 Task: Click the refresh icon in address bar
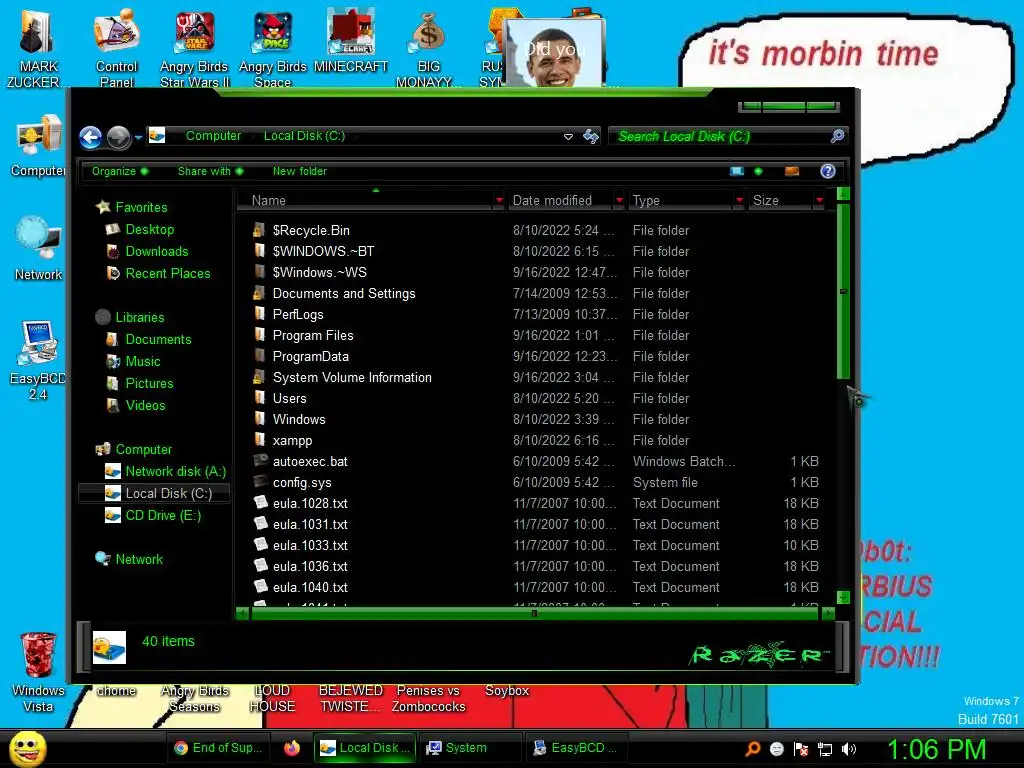(591, 136)
